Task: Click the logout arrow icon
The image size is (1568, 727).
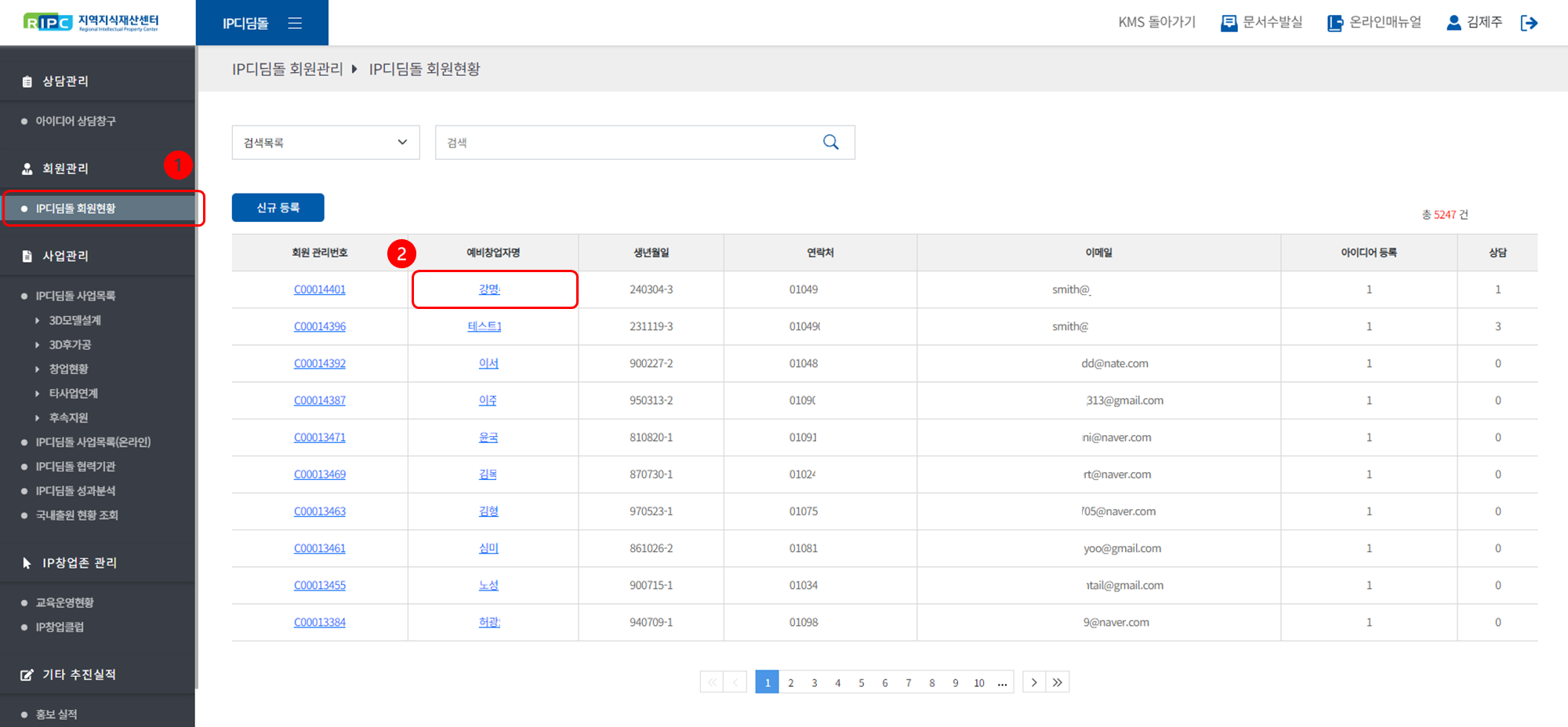Action: pos(1528,23)
